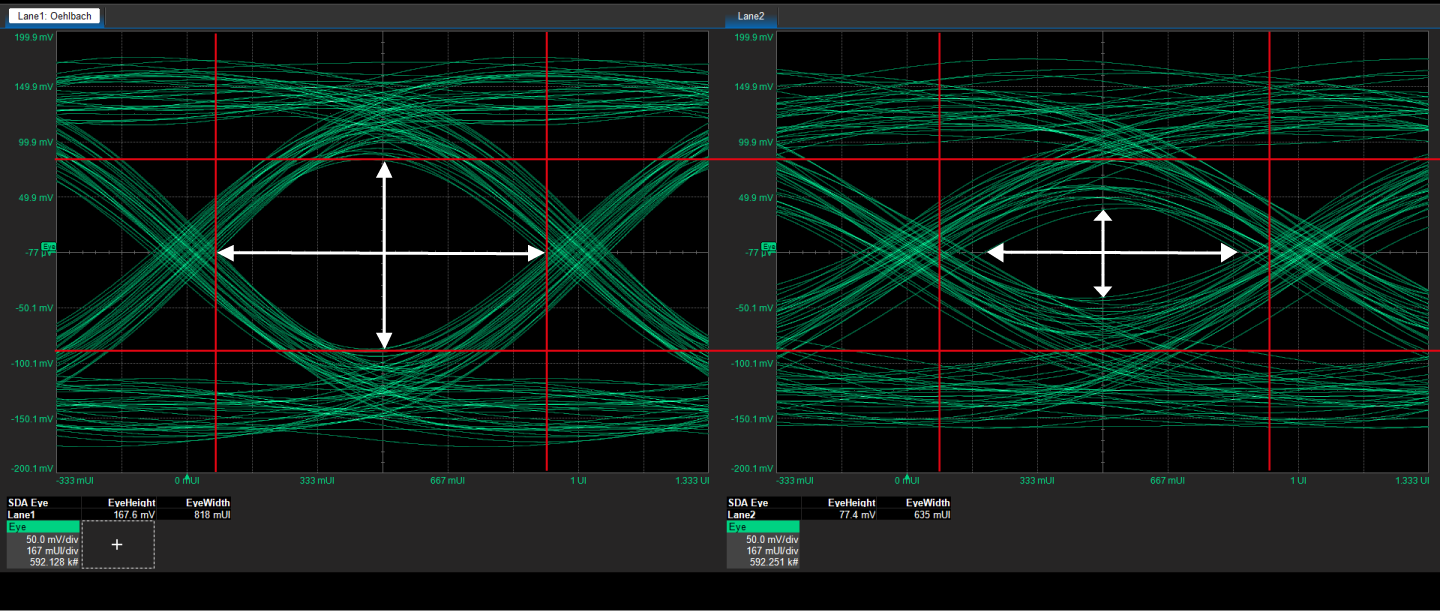1440x611 pixels.
Task: Click the SDA Eye header in Lane1 table
Action: tap(29, 503)
